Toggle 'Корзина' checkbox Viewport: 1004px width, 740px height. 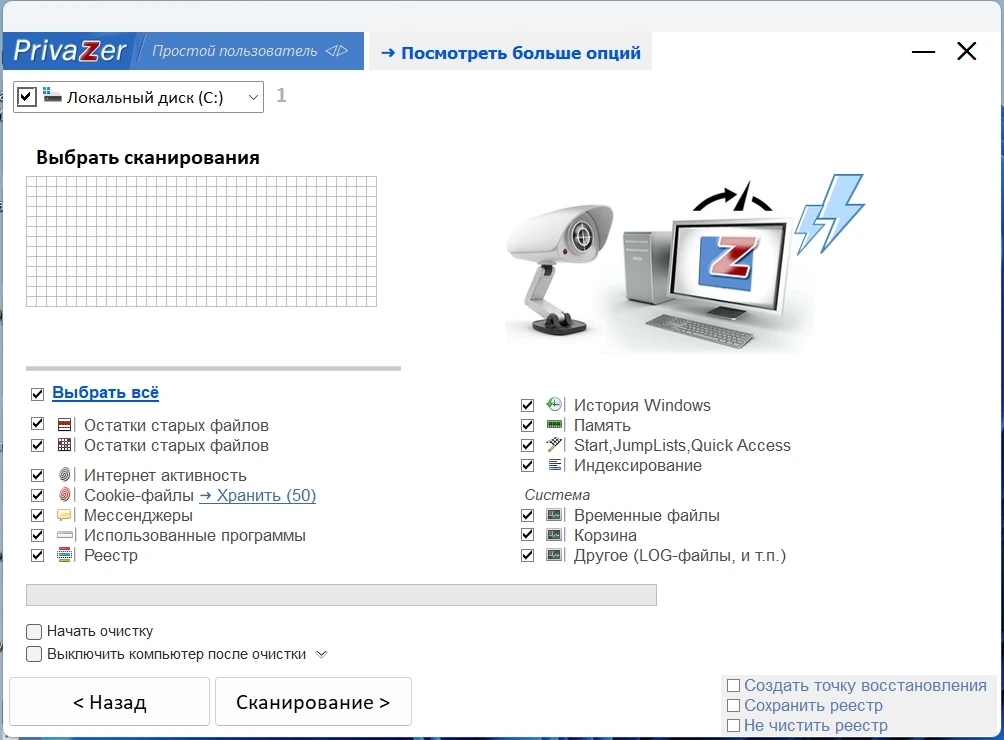528,535
